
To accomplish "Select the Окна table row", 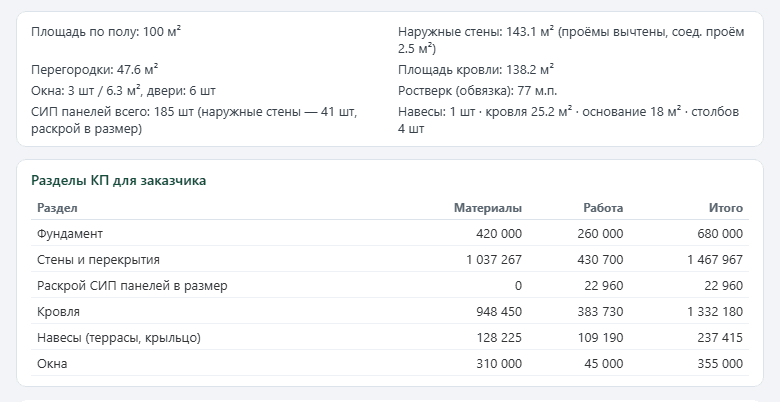I will click(390, 363).
